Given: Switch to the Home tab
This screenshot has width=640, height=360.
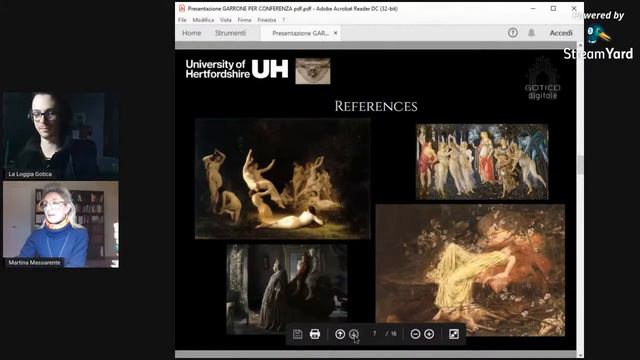Looking at the screenshot, I should pos(191,33).
